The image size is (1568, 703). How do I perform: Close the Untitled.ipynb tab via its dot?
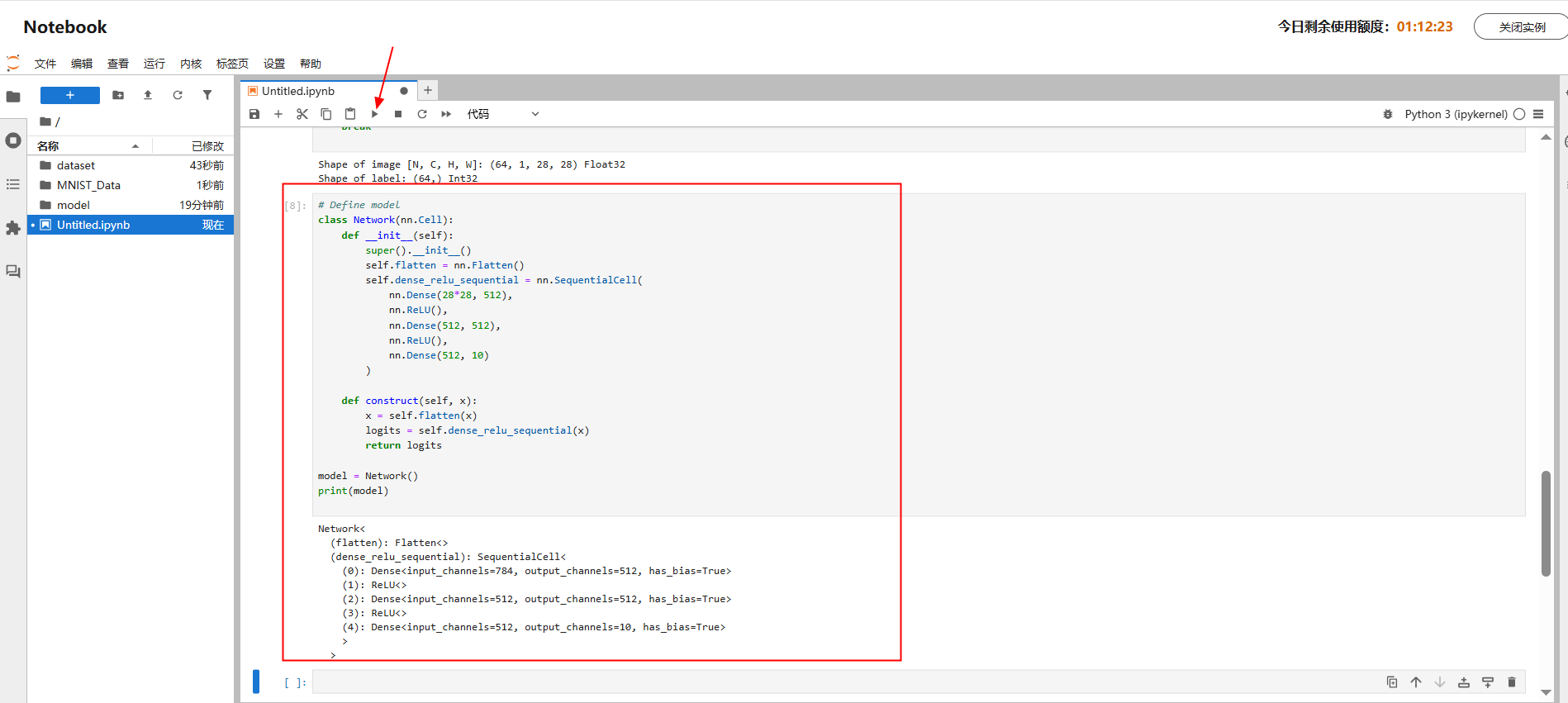tap(404, 91)
